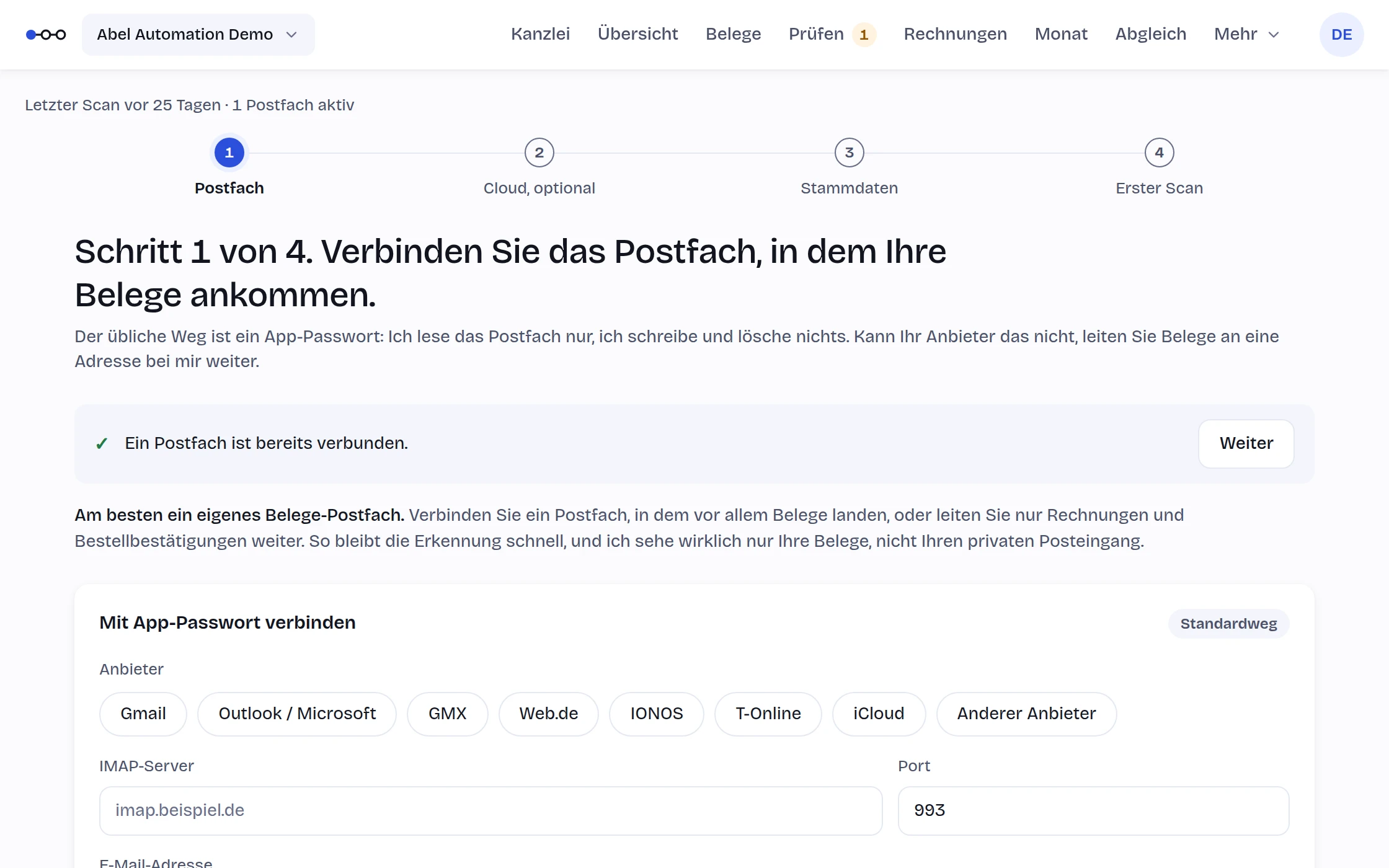This screenshot has height=868, width=1389.
Task: Go to Abgleich
Action: pyautogui.click(x=1150, y=34)
